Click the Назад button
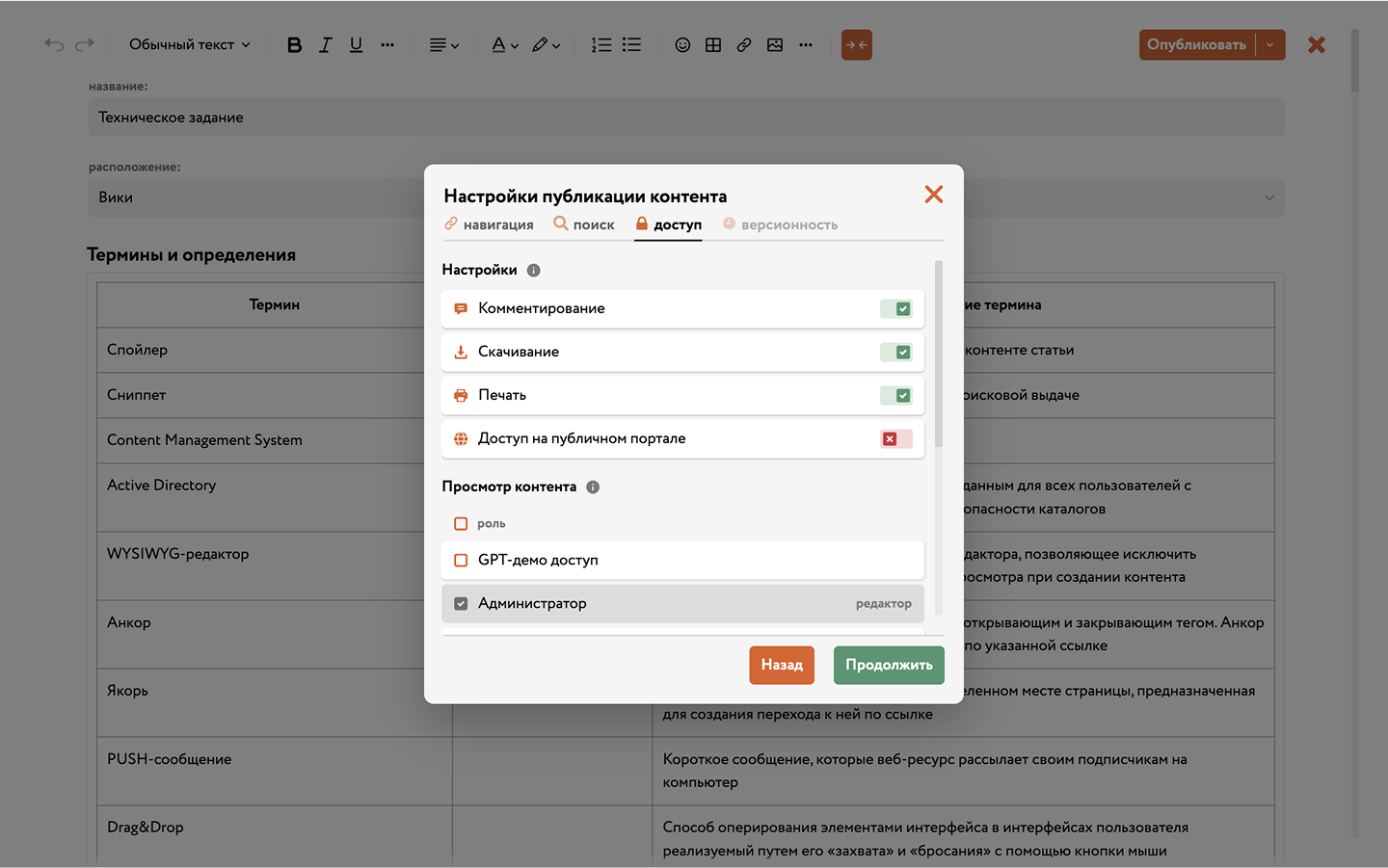The image size is (1388, 868). click(x=782, y=666)
